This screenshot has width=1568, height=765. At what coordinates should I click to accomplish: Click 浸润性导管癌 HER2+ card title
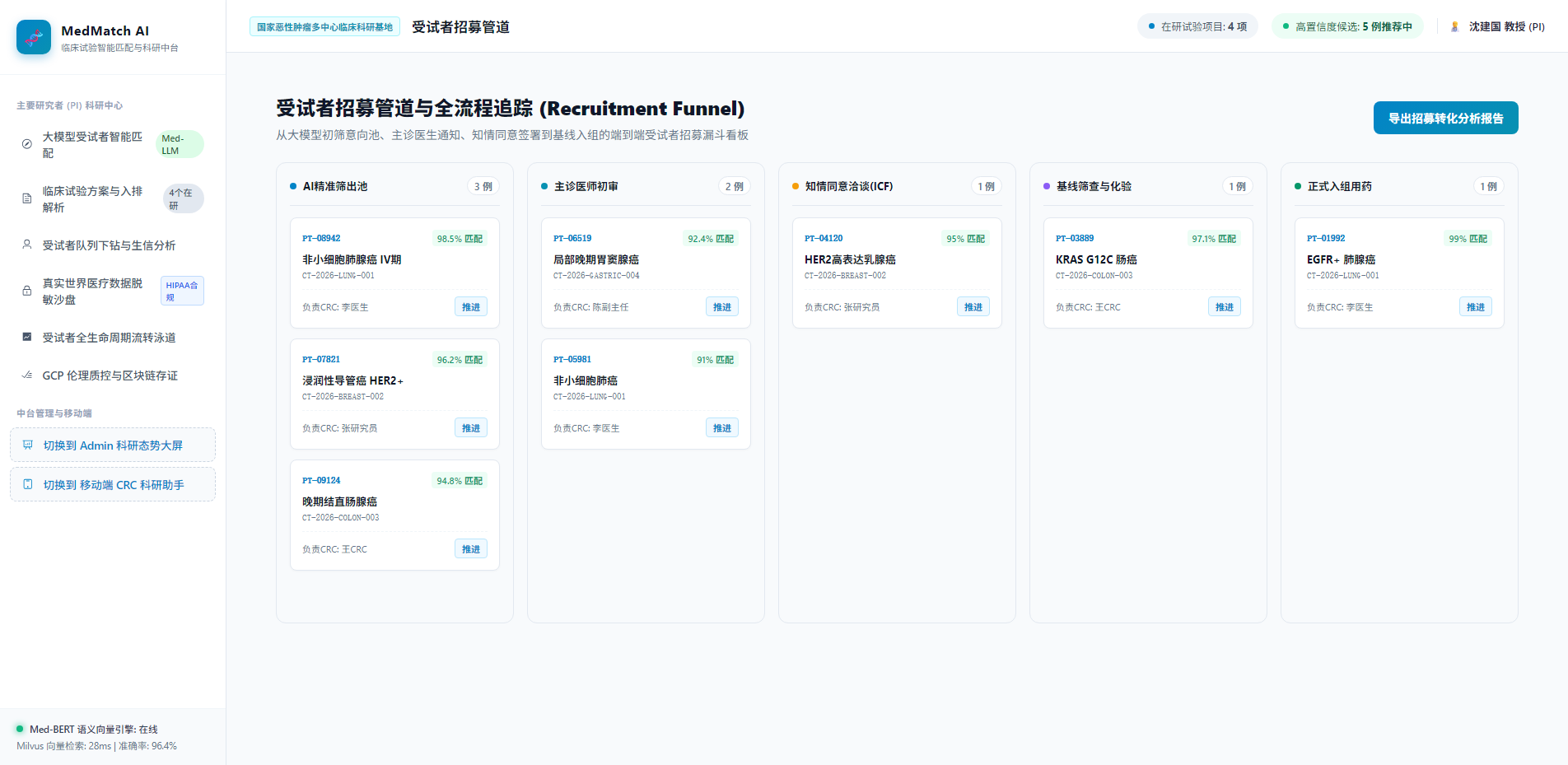(x=352, y=380)
